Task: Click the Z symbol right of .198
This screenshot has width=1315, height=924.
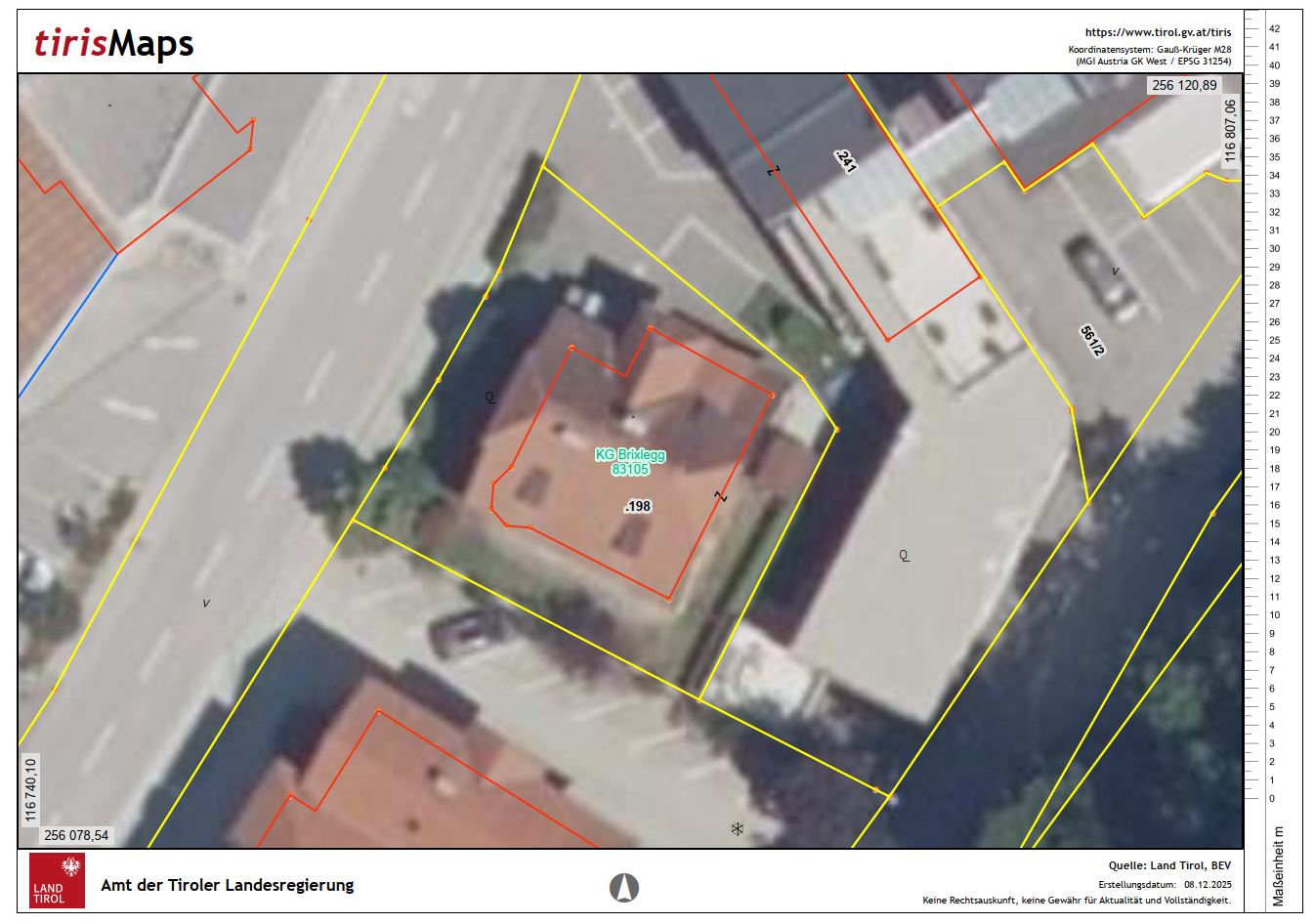Action: 722,496
